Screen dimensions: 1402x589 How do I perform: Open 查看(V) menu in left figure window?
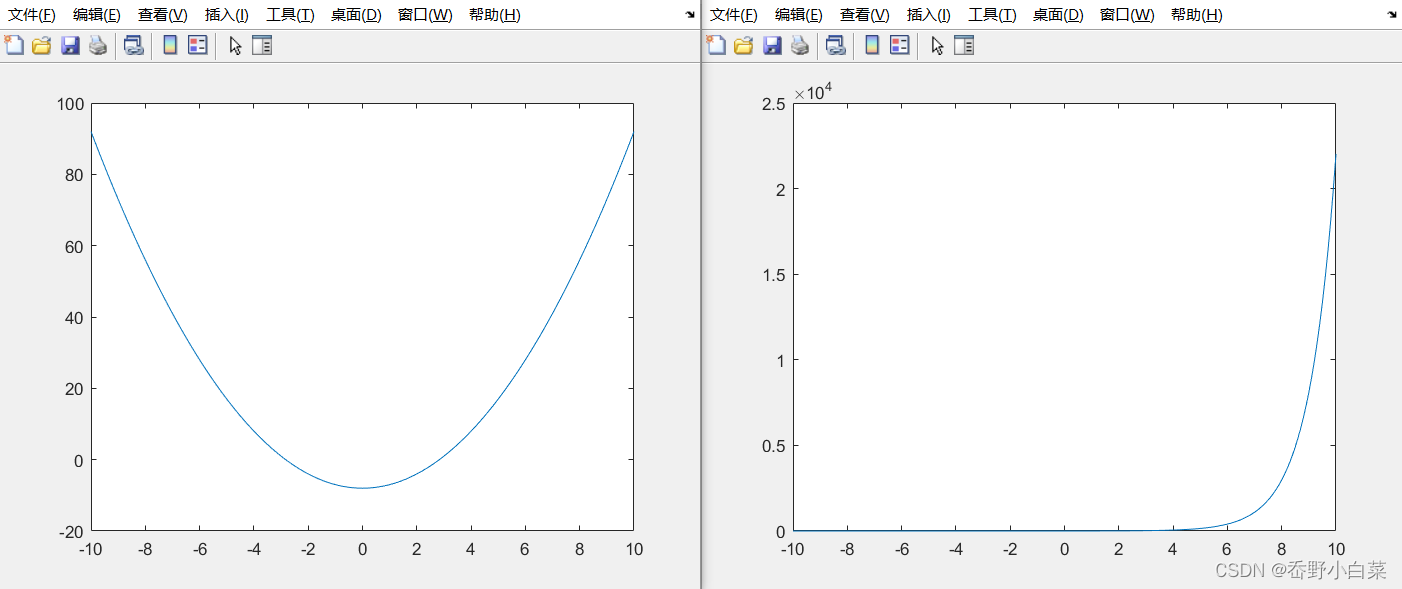coord(163,15)
